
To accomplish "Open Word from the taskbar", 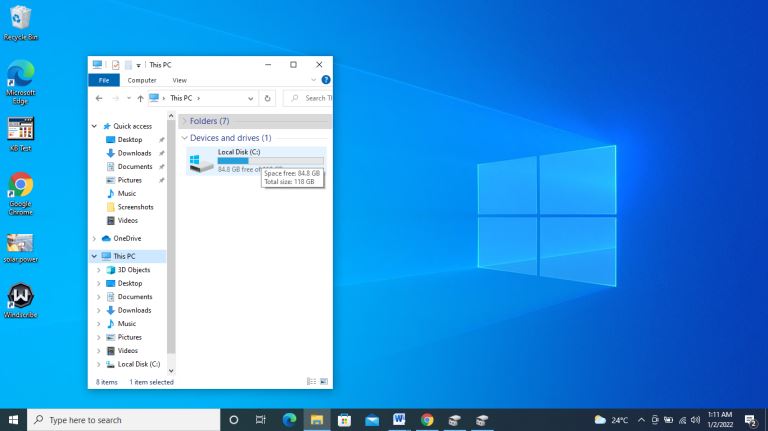I will [x=399, y=420].
